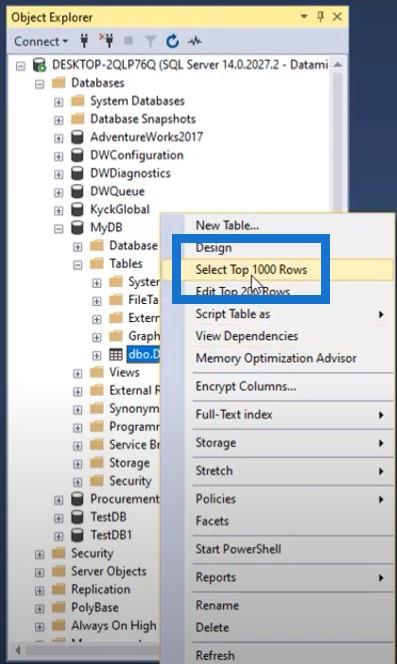The width and height of the screenshot is (397, 664).
Task: Open the Connect dropdown
Action: click(x=41, y=42)
